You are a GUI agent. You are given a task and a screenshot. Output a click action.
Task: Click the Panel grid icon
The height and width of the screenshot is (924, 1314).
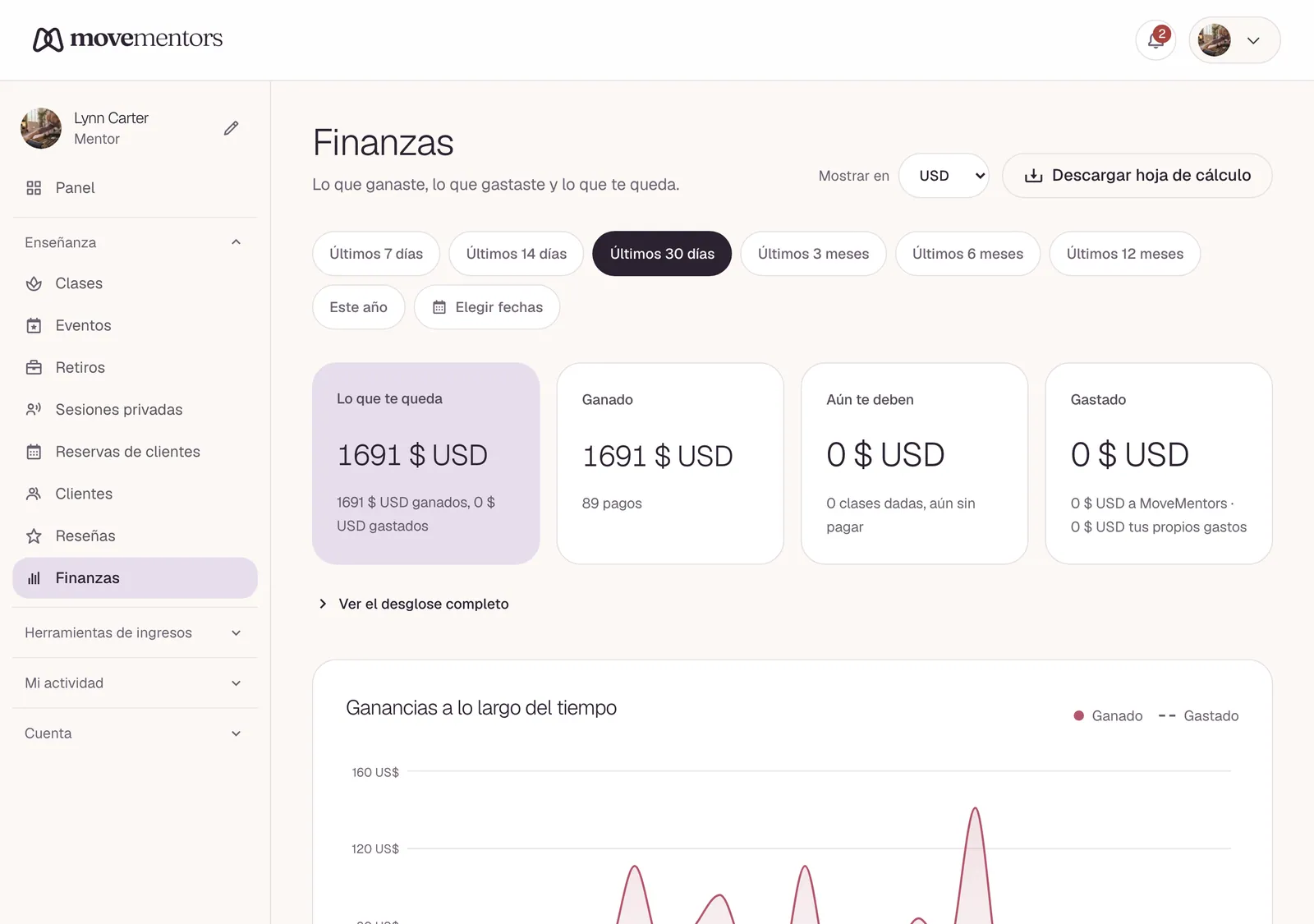point(34,188)
